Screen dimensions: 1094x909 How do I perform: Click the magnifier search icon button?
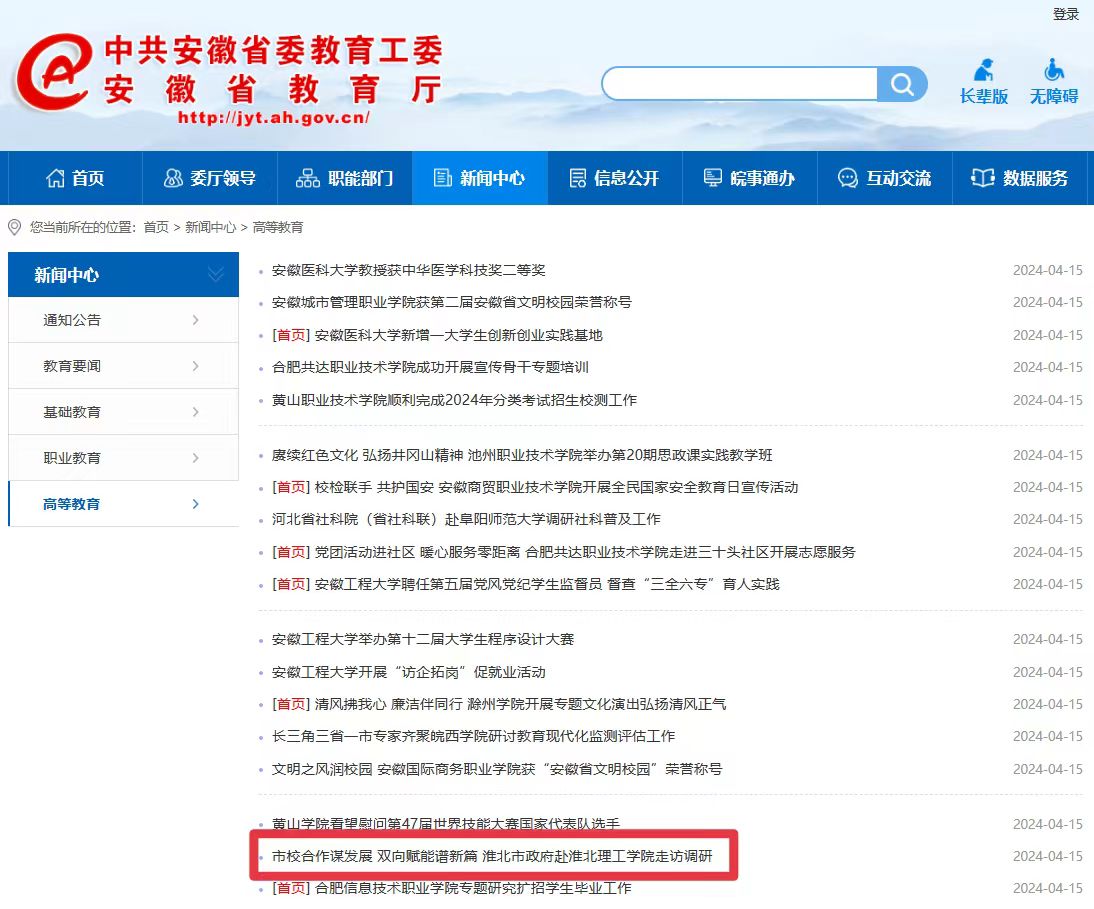pyautogui.click(x=902, y=84)
